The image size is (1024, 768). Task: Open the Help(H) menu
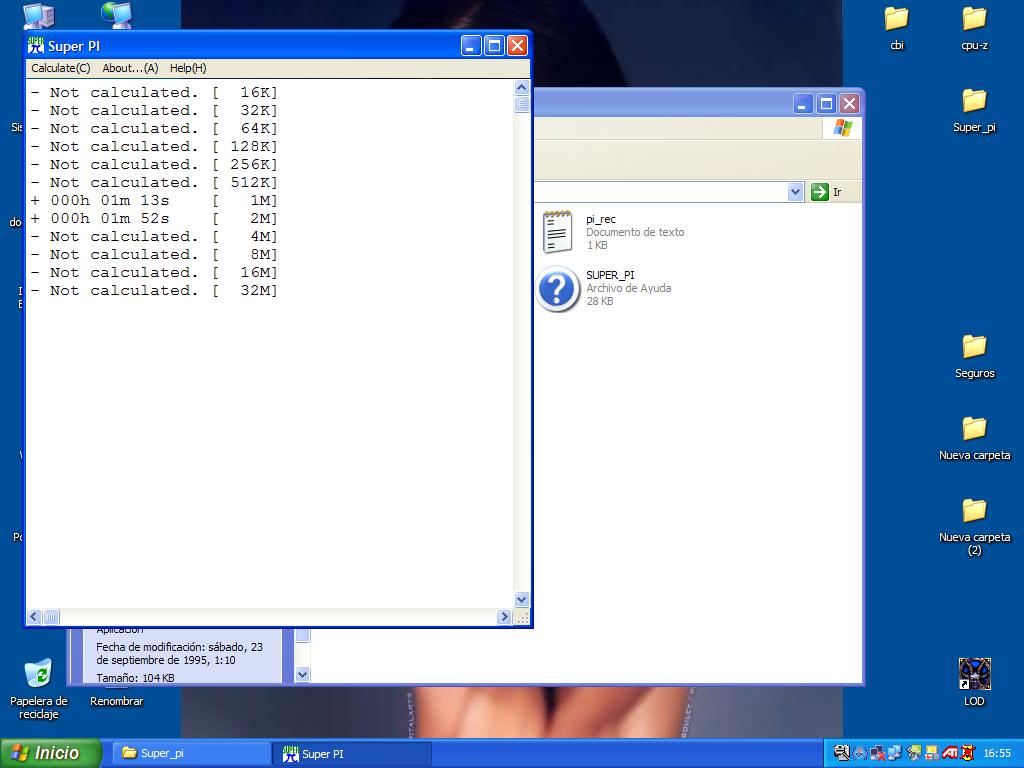(x=188, y=68)
